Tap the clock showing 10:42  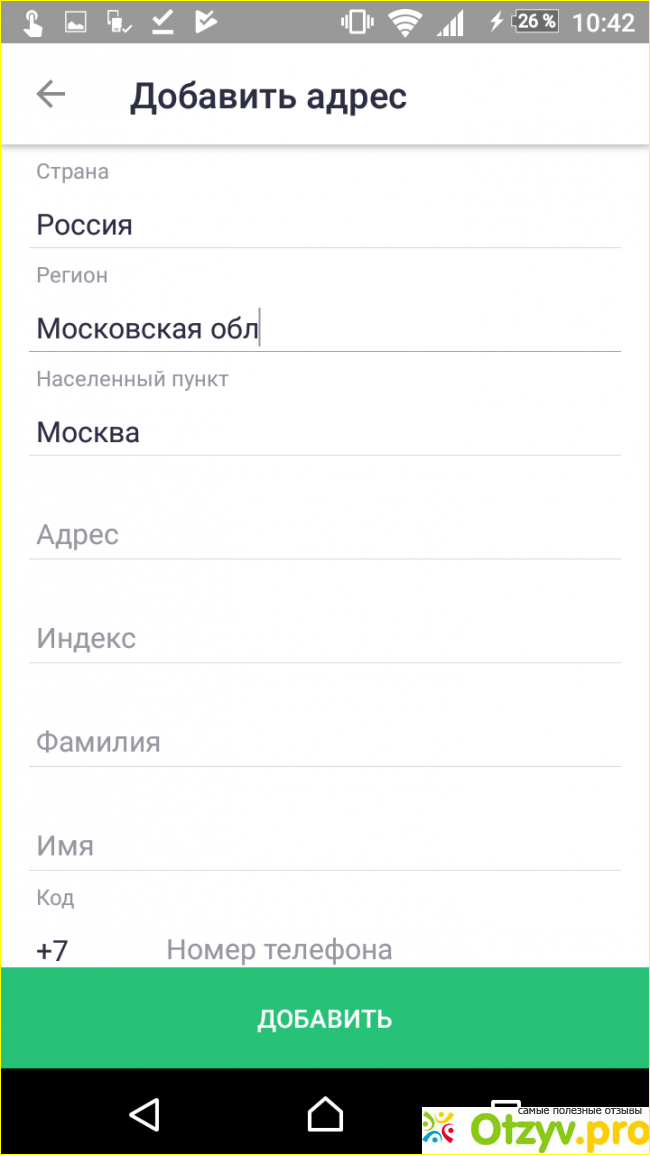tap(603, 22)
